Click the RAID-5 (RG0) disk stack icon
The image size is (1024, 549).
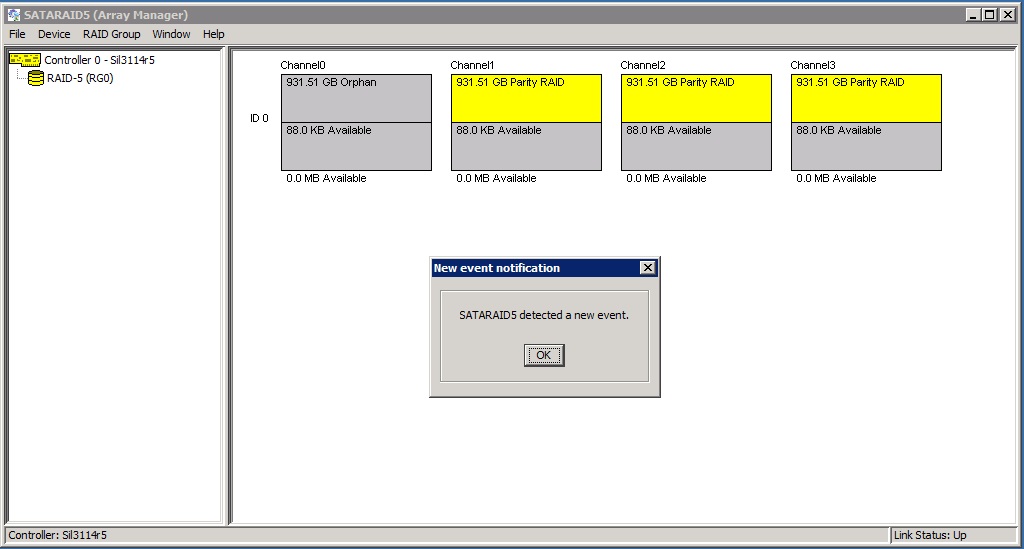click(36, 78)
